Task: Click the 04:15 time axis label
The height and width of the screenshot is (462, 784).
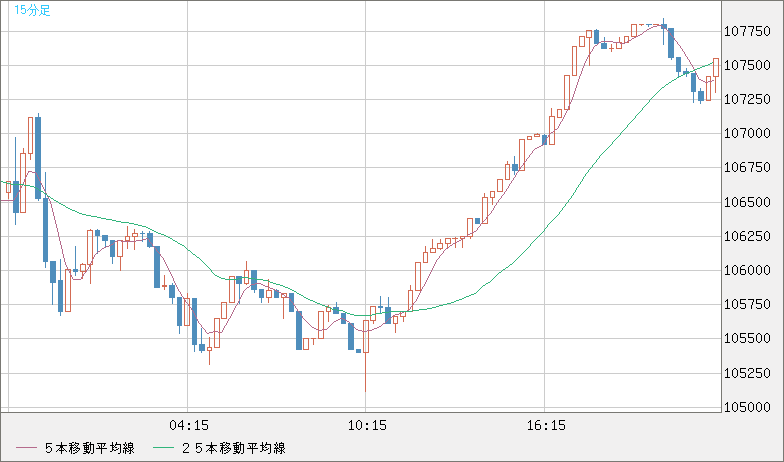Action: click(189, 426)
